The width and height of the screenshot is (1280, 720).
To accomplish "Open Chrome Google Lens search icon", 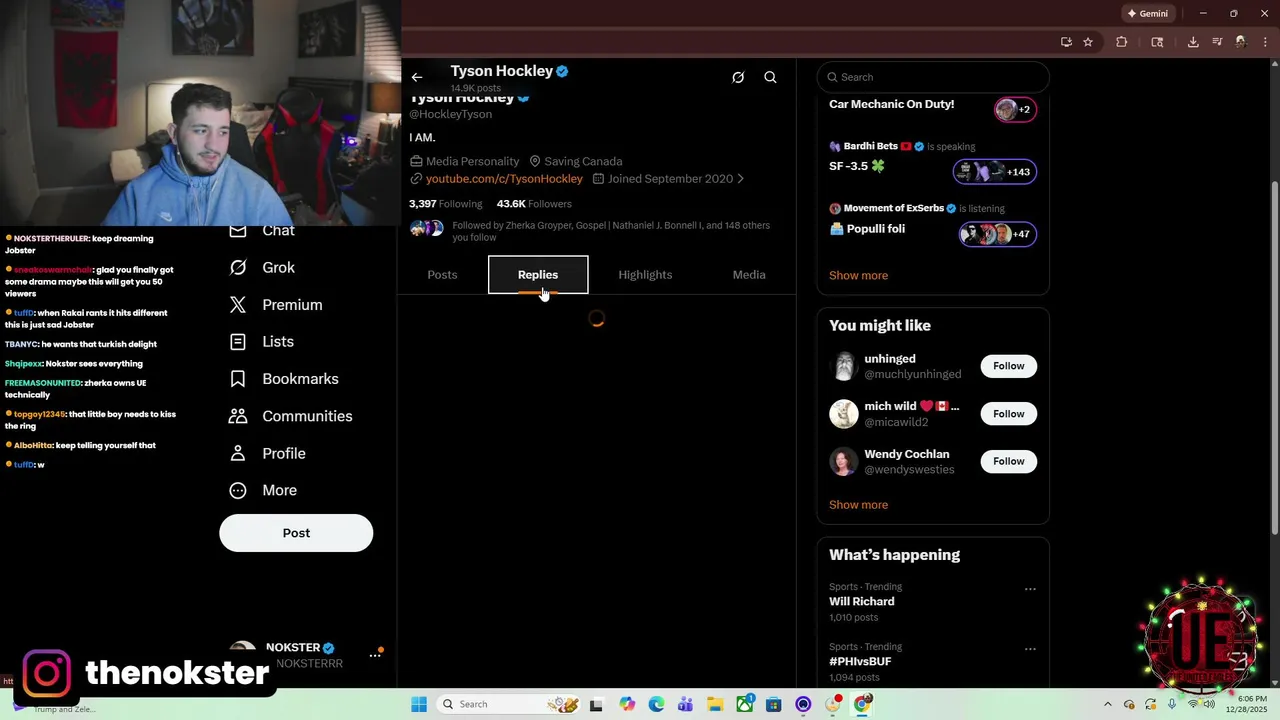I will (1157, 42).
